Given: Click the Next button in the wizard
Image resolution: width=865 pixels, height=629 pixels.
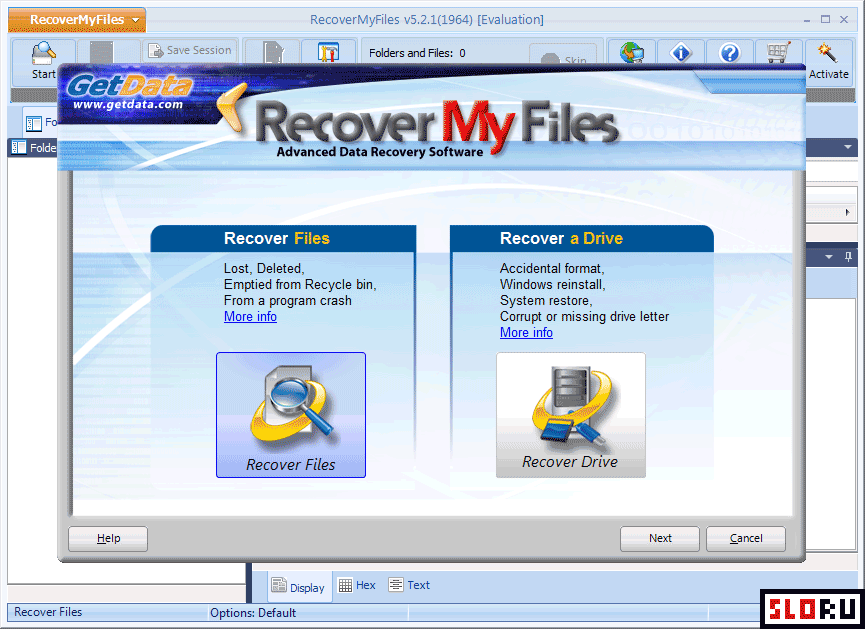Looking at the screenshot, I should pyautogui.click(x=660, y=539).
